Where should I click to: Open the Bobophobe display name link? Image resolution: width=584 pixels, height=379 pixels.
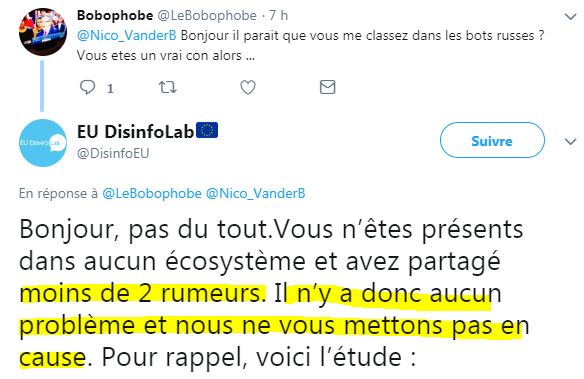(x=115, y=15)
